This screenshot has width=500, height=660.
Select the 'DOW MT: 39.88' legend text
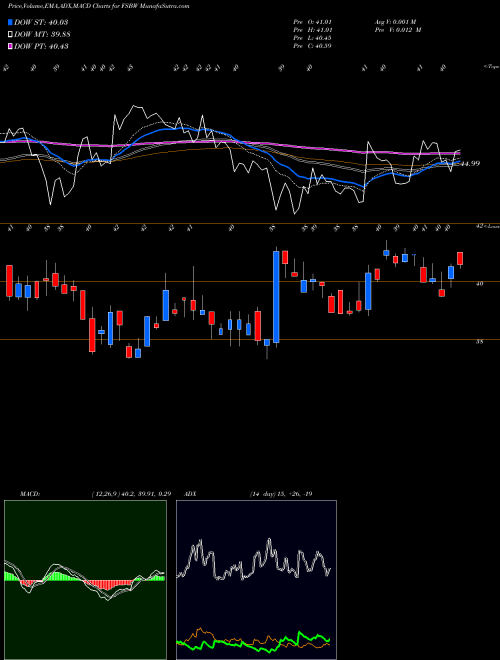(x=41, y=35)
